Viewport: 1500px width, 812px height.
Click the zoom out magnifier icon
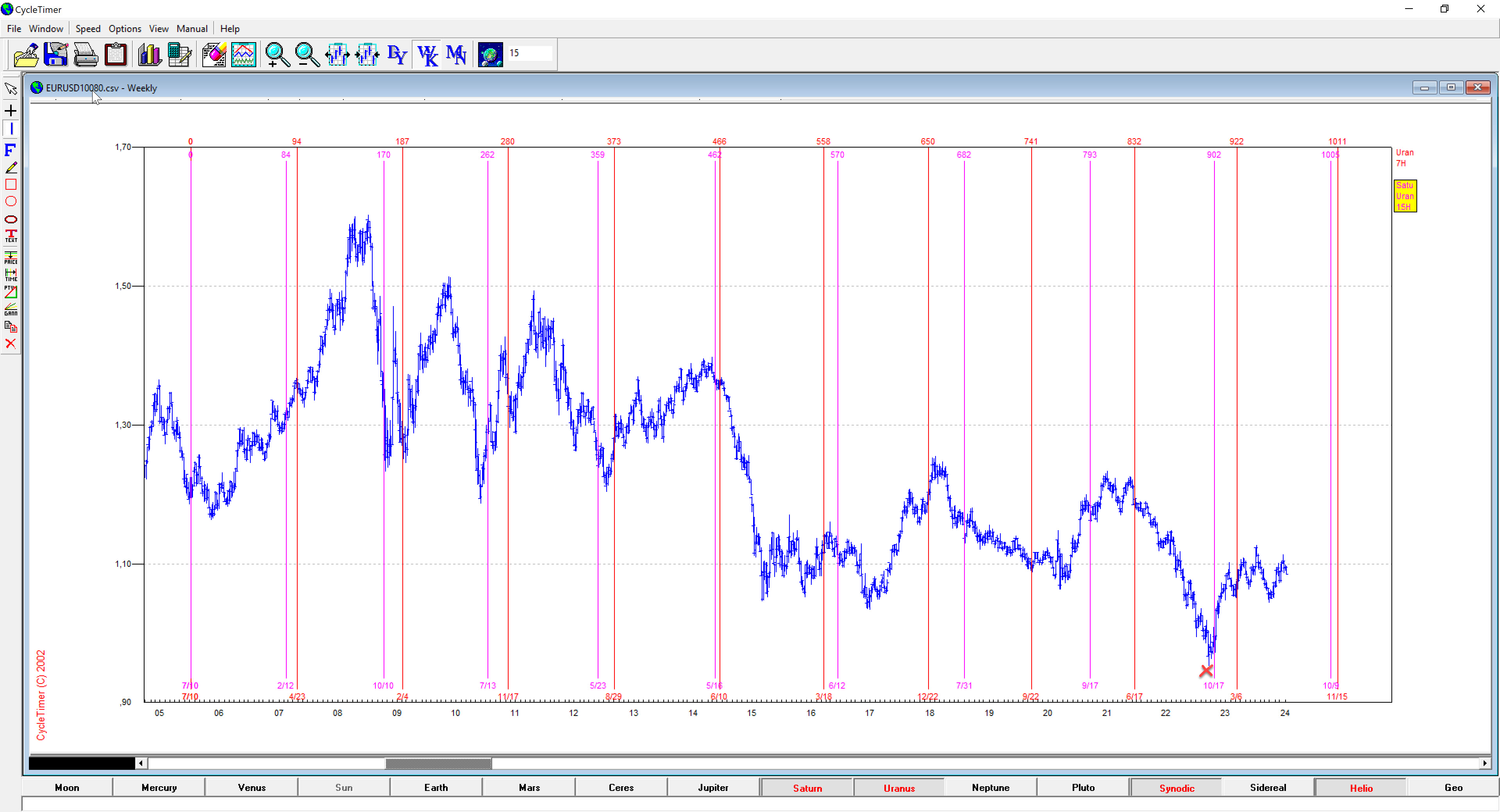click(x=307, y=55)
